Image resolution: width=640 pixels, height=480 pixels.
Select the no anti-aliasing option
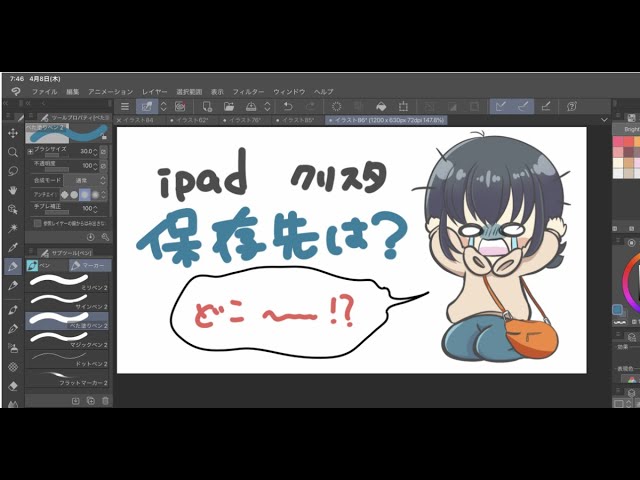(64, 195)
